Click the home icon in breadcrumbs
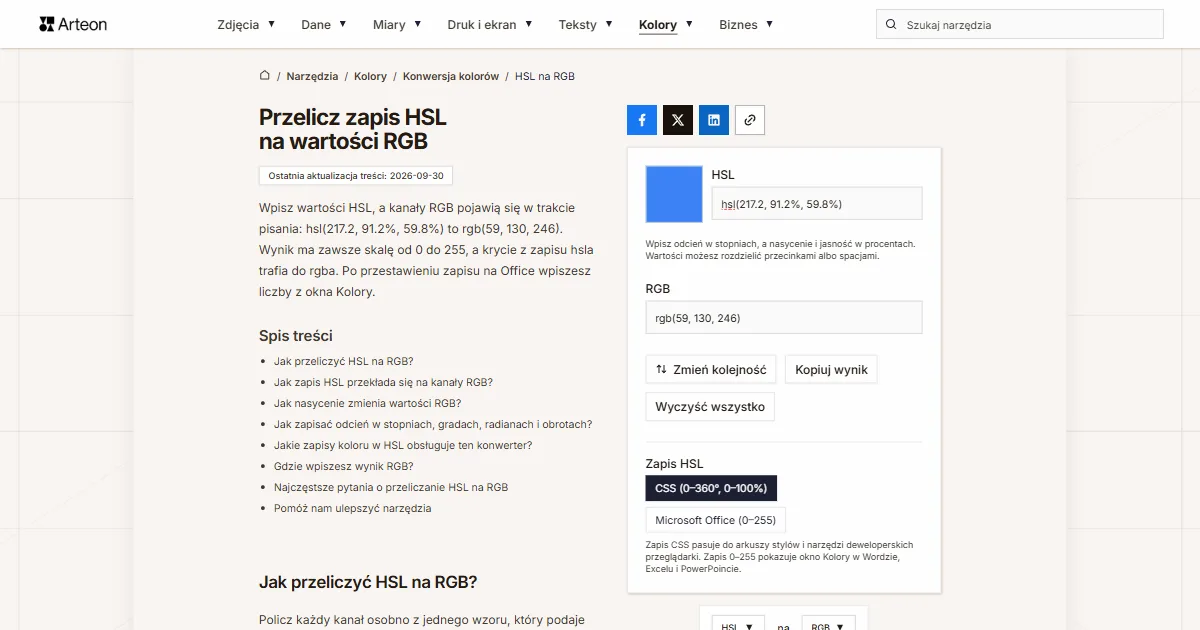 click(x=265, y=76)
